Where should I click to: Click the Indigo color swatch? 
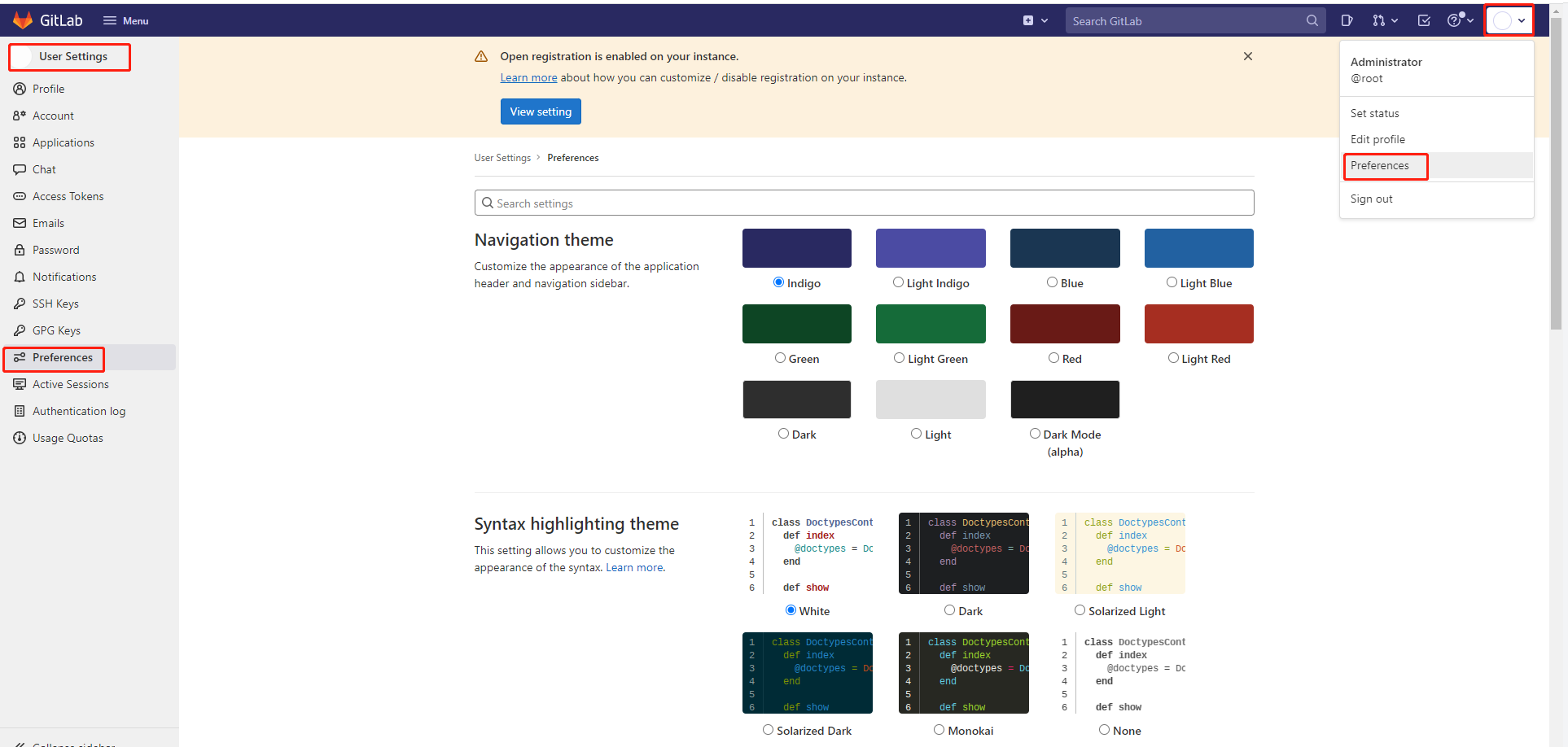coord(797,248)
